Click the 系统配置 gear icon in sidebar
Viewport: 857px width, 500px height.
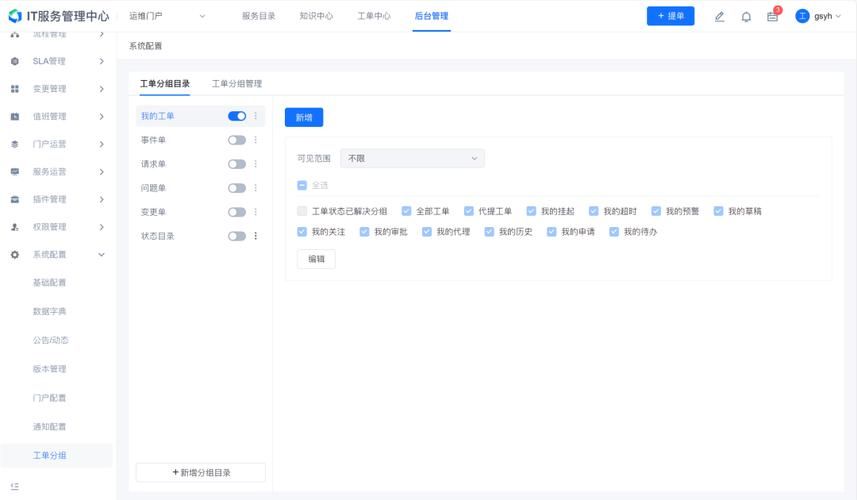click(x=15, y=255)
